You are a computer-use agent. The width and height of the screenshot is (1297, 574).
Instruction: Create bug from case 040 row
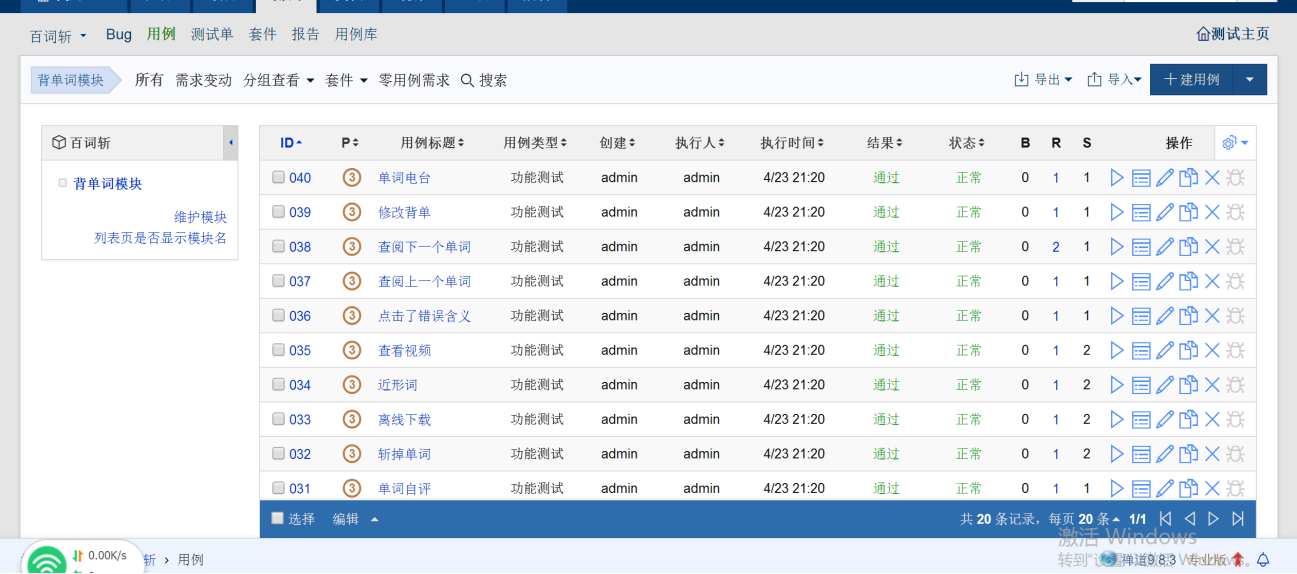[x=1235, y=178]
